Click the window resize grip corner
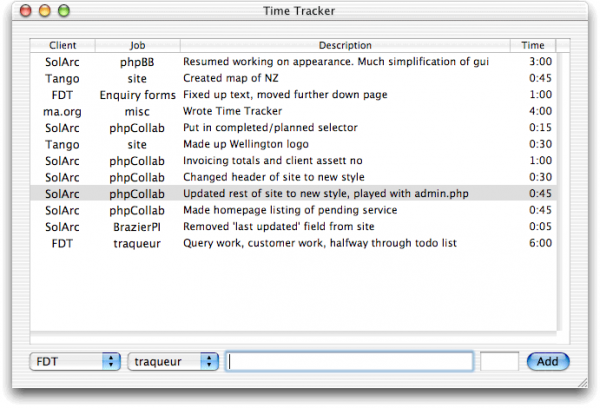The width and height of the screenshot is (600, 408). point(582,382)
